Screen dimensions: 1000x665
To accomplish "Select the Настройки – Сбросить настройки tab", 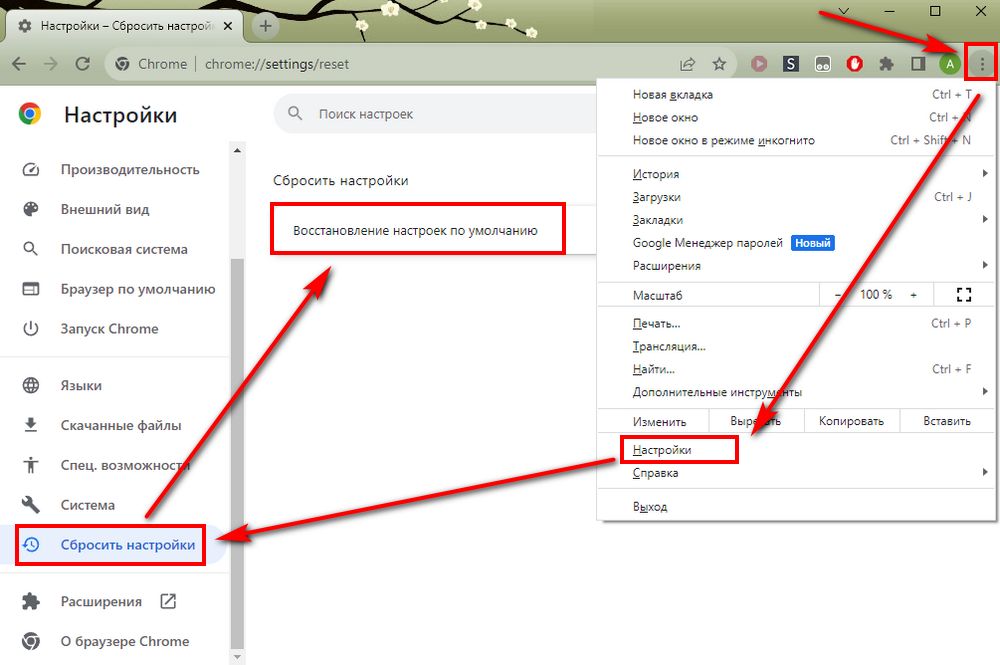I will 124,26.
